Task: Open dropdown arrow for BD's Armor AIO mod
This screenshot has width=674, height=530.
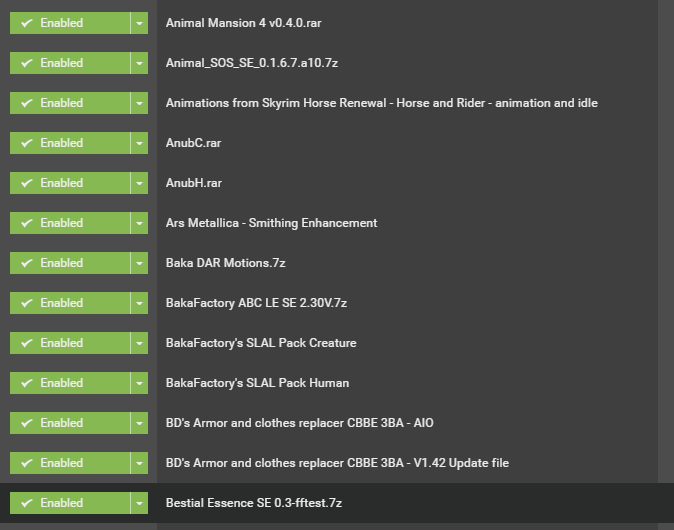Action: coord(139,423)
